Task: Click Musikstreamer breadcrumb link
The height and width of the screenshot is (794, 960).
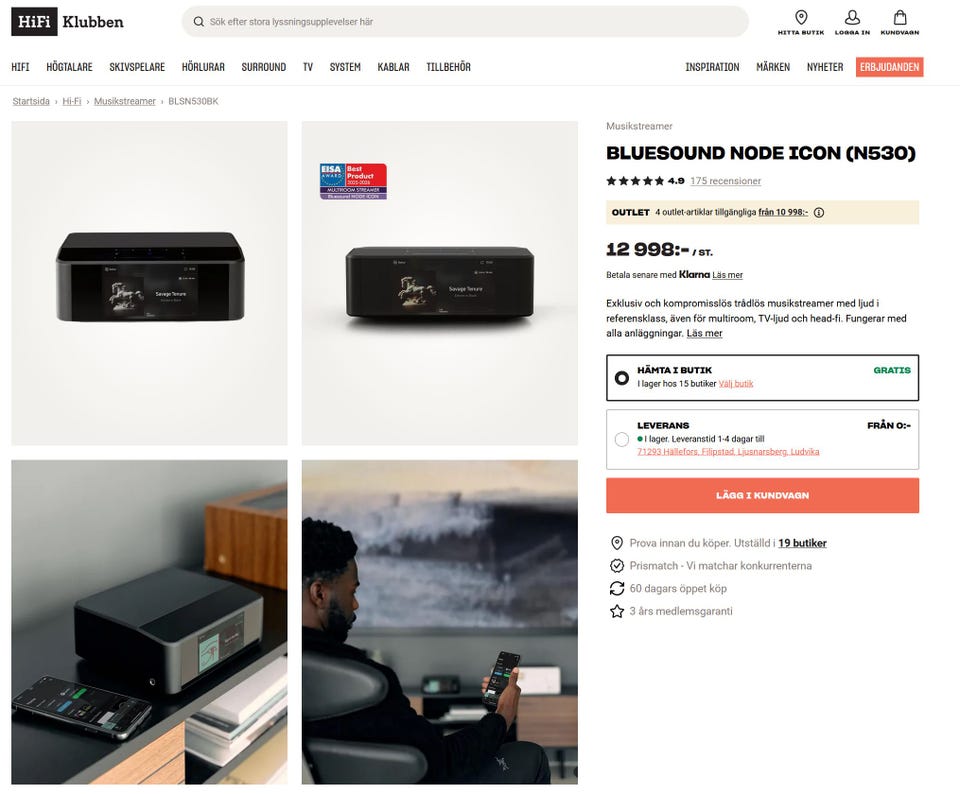Action: pyautogui.click(x=125, y=102)
